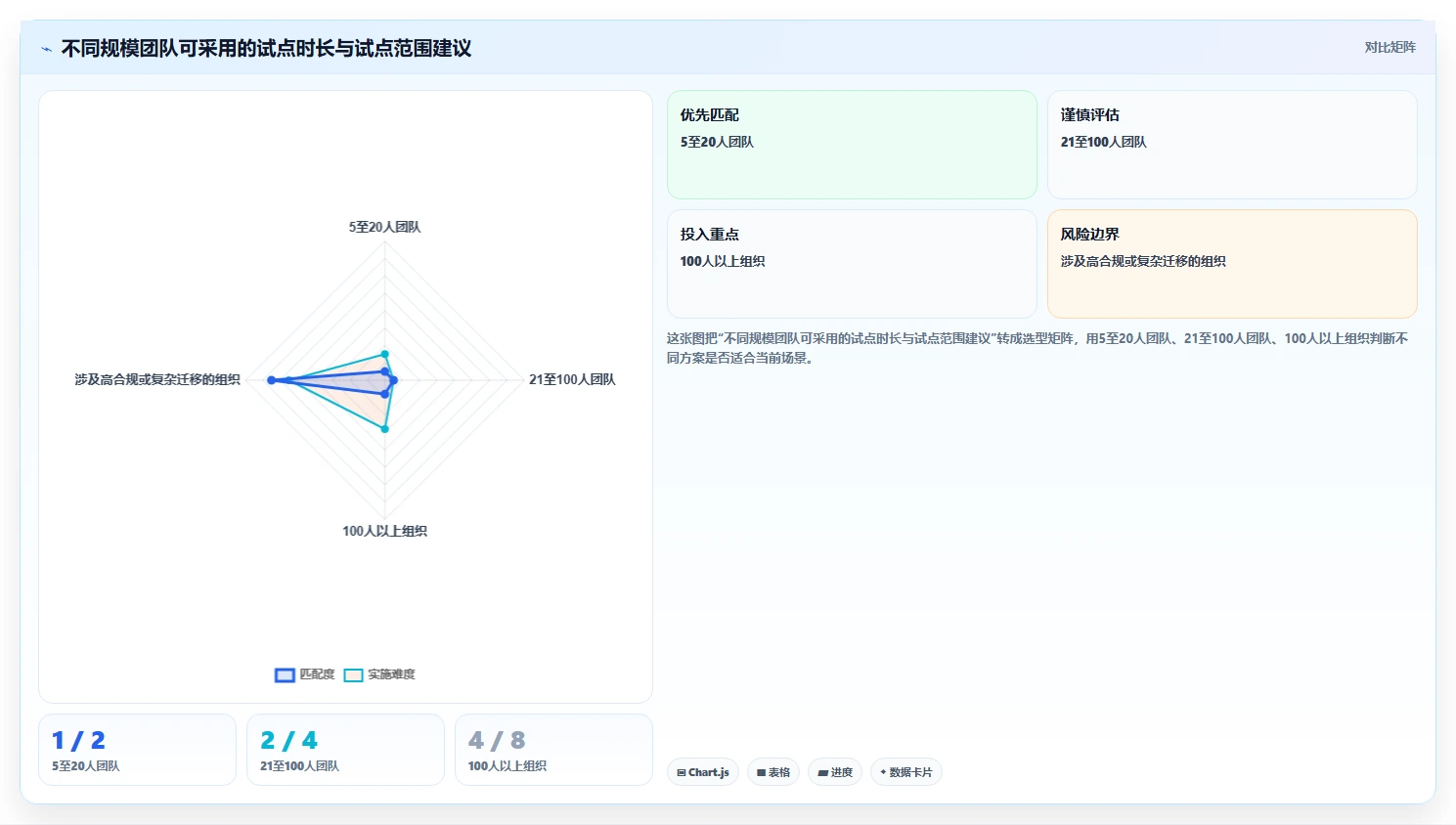The width and height of the screenshot is (1456, 825).
Task: Click the 匹配度 legend text
Action: [317, 674]
